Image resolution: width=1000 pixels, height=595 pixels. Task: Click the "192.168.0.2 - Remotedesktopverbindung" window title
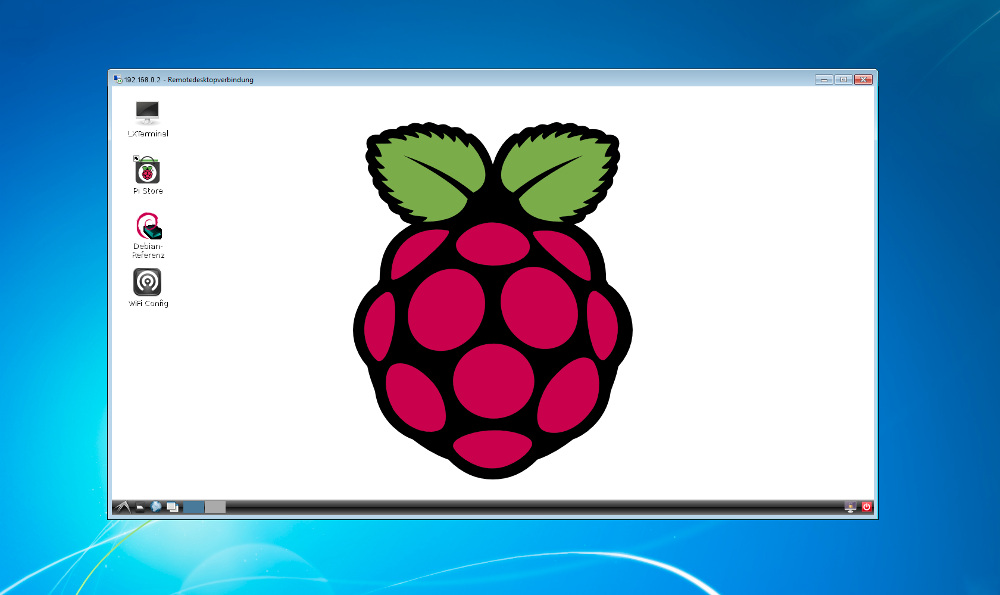click(x=188, y=80)
